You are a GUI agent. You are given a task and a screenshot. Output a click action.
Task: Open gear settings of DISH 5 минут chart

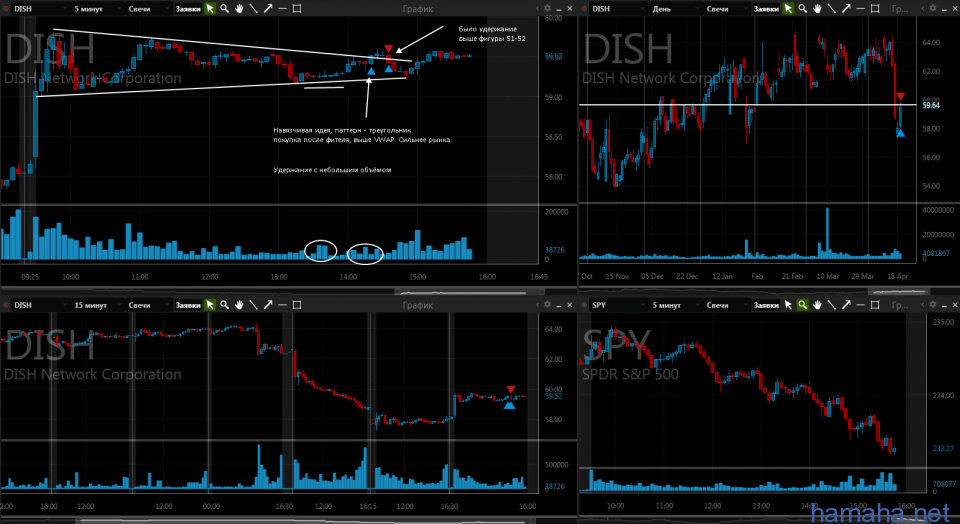[x=547, y=9]
